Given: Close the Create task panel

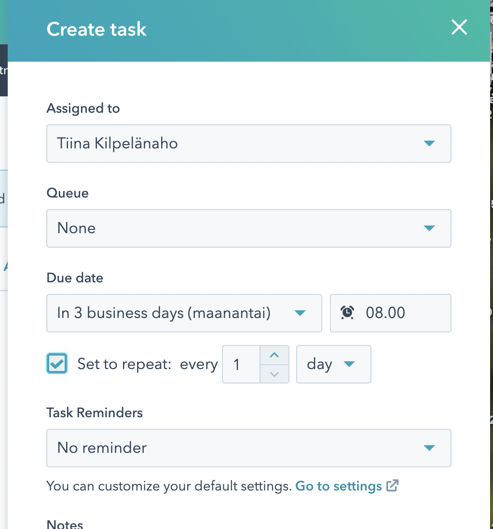Looking at the screenshot, I should click(x=459, y=27).
